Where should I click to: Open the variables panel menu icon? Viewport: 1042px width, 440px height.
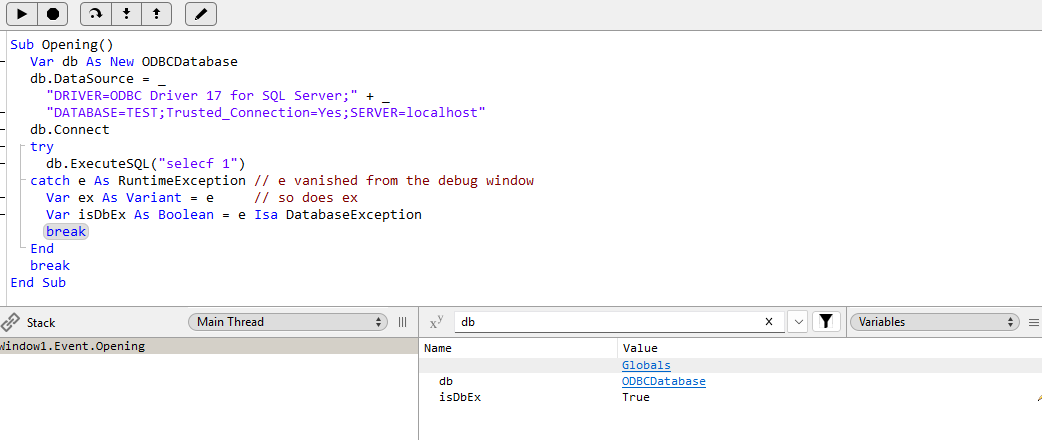[x=1033, y=322]
